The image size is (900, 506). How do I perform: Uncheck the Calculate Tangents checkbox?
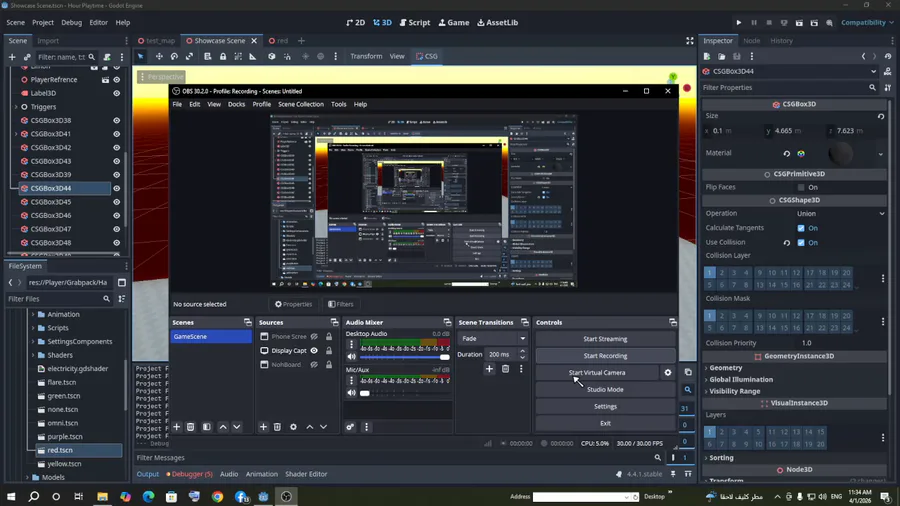801,228
